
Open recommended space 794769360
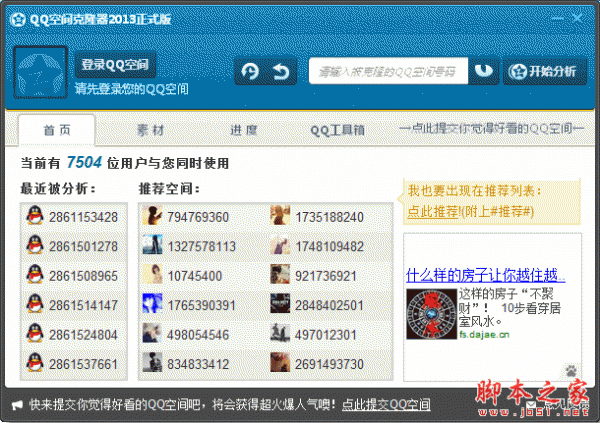point(198,217)
